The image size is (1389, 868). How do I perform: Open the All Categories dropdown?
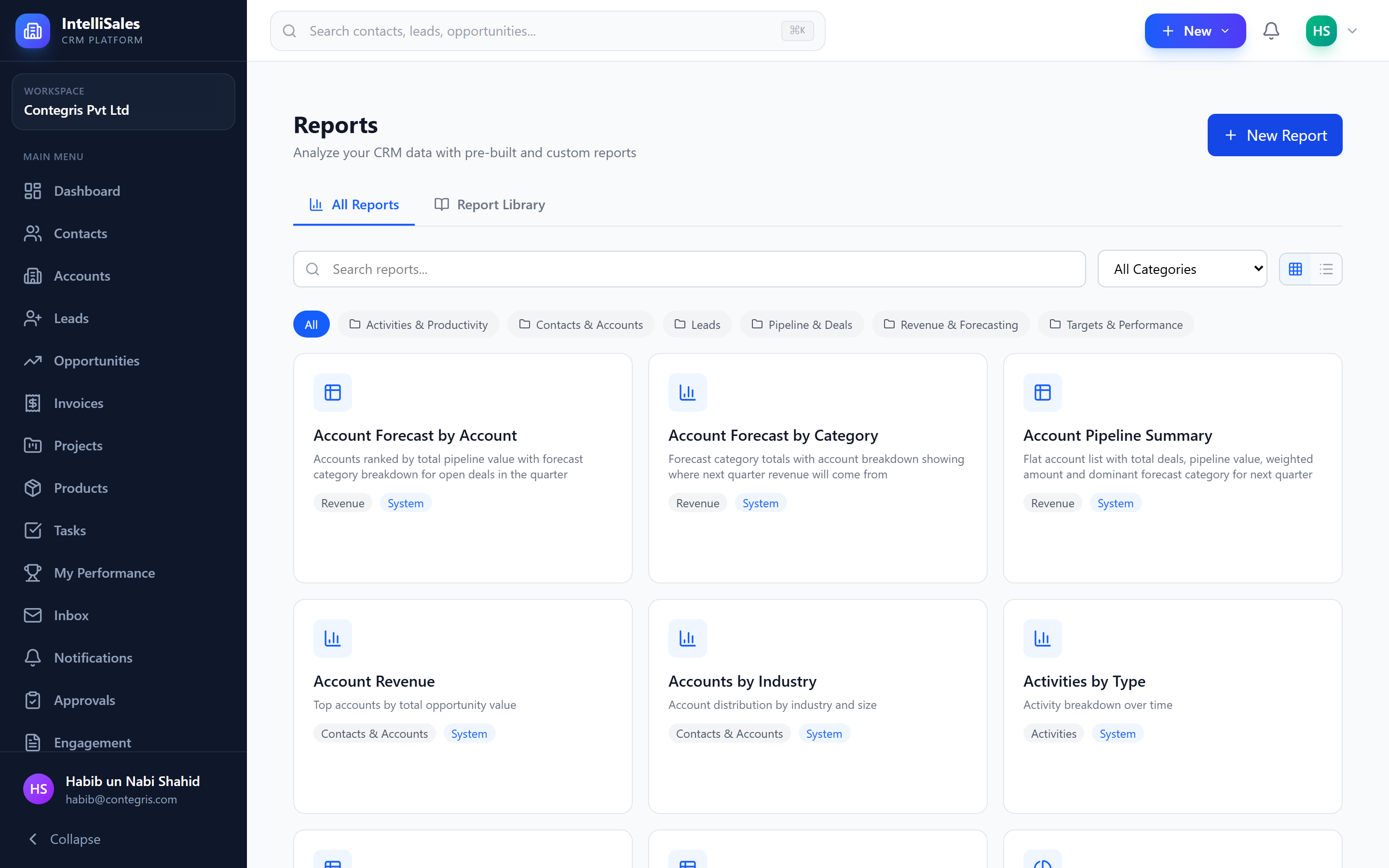coord(1183,269)
